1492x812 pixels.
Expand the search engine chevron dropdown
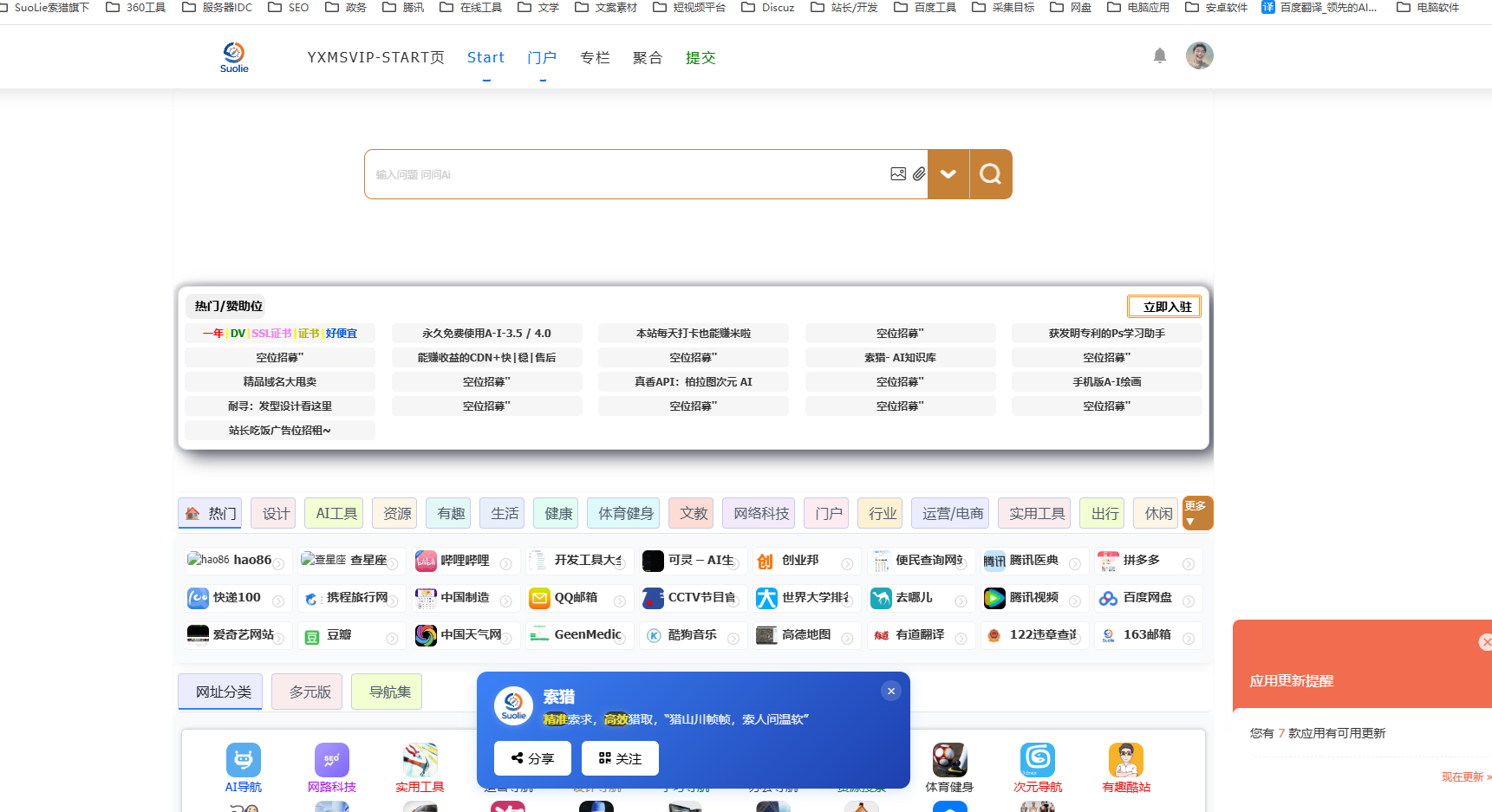[948, 174]
